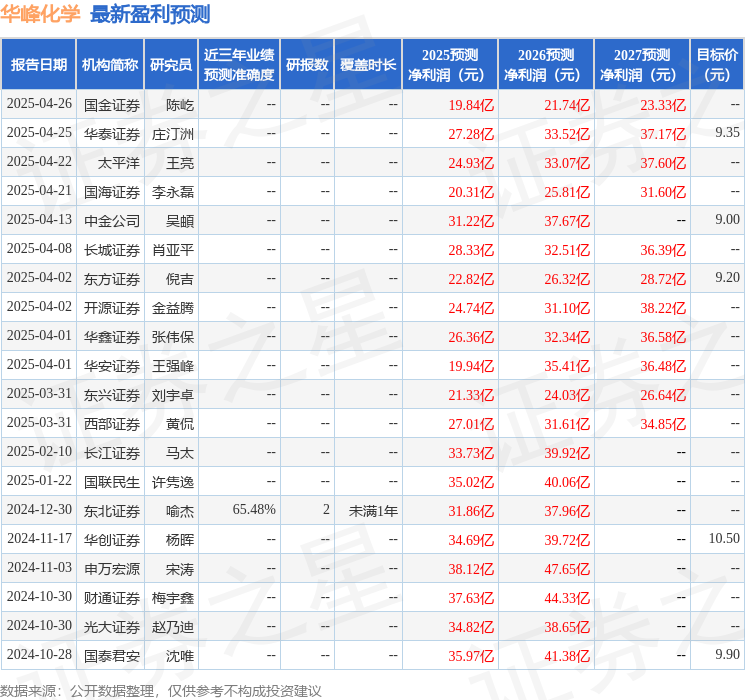Viewport: 745px width, 700px height.
Task: Select the 光大证券 institution cell
Action: pyautogui.click(x=112, y=627)
